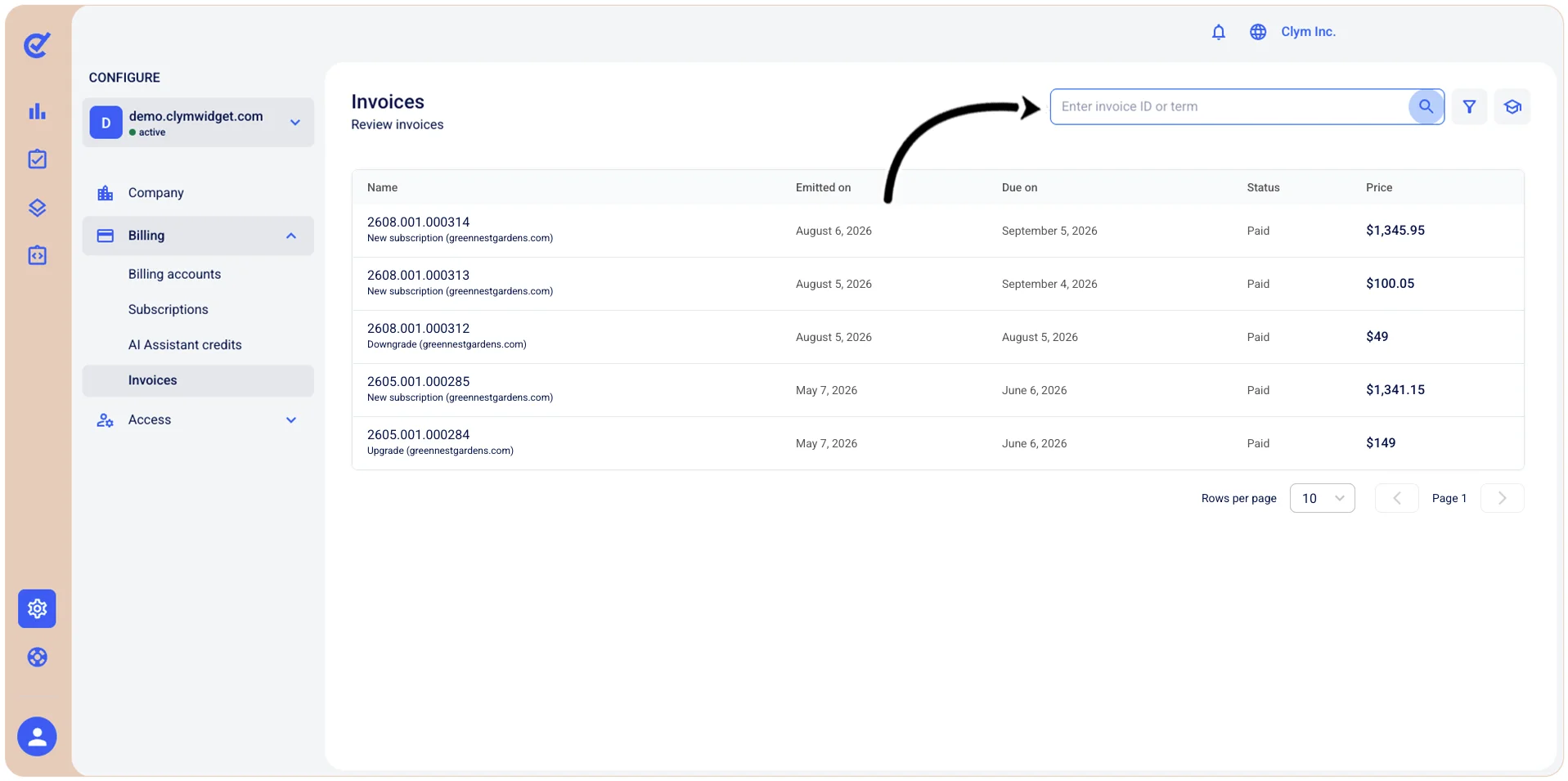The height and width of the screenshot is (781, 1568).
Task: Open the code clipboard sidebar icon
Action: coord(37,255)
